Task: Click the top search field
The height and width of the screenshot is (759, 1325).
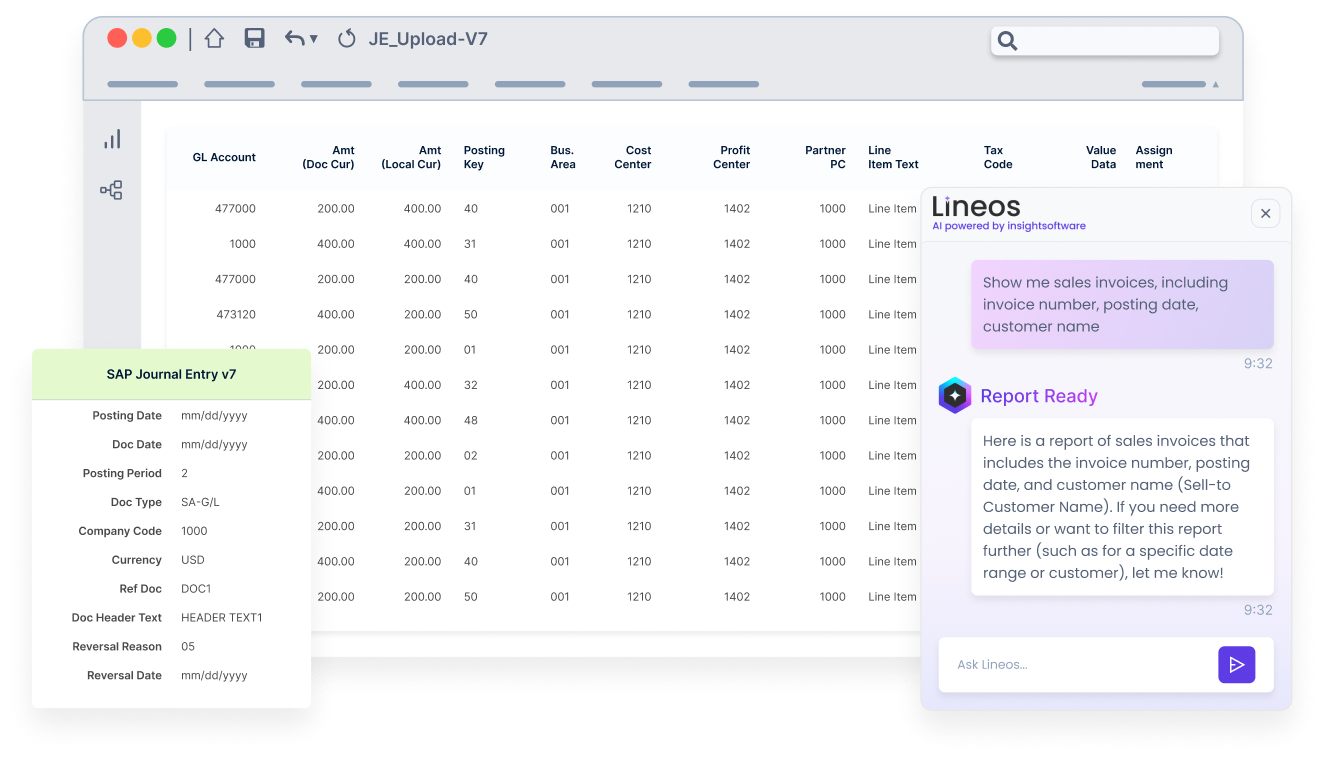Action: [x=1105, y=41]
